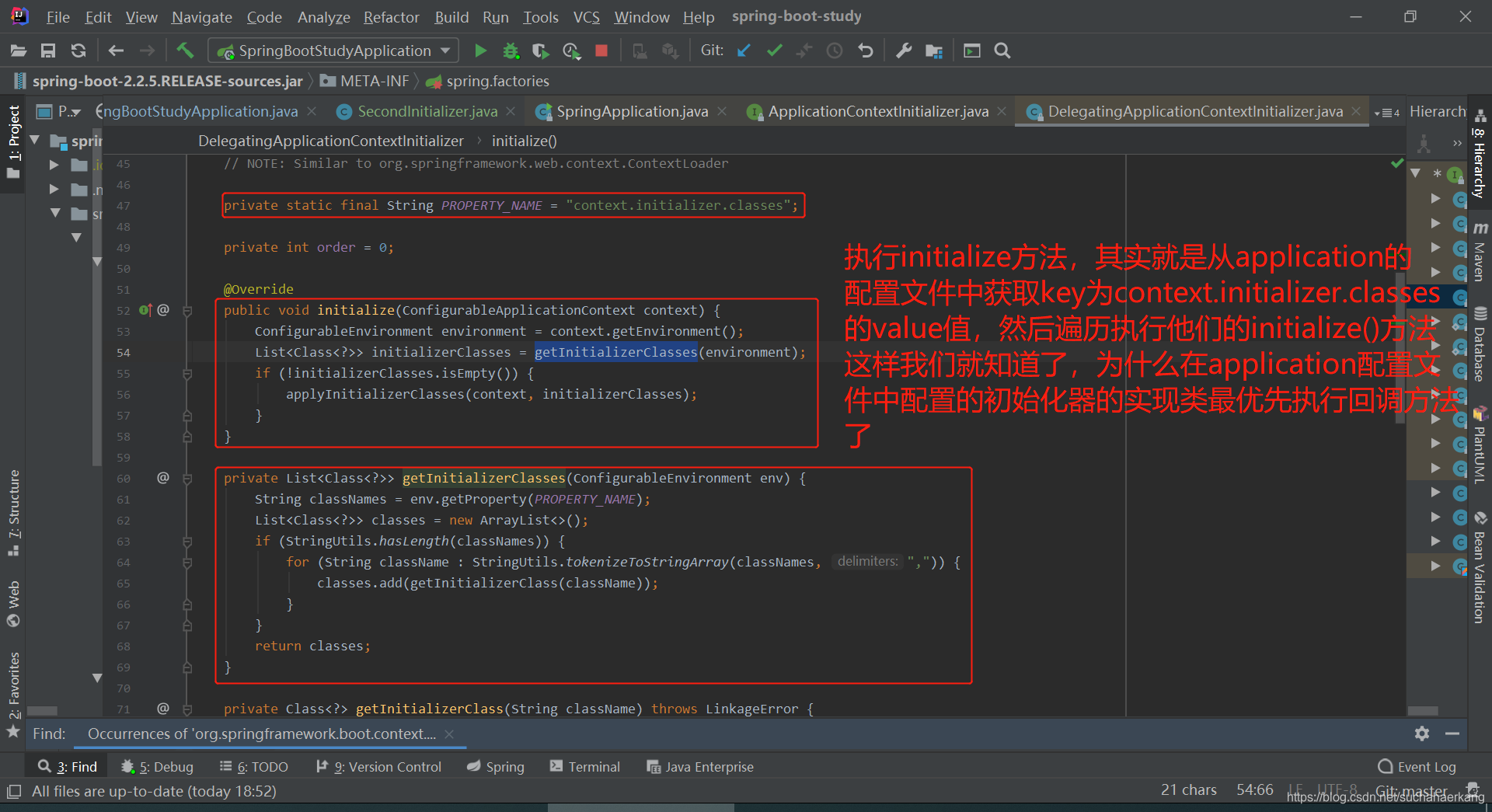This screenshot has width=1492, height=812.
Task: Toggle the Web tool window
Action: tap(13, 603)
